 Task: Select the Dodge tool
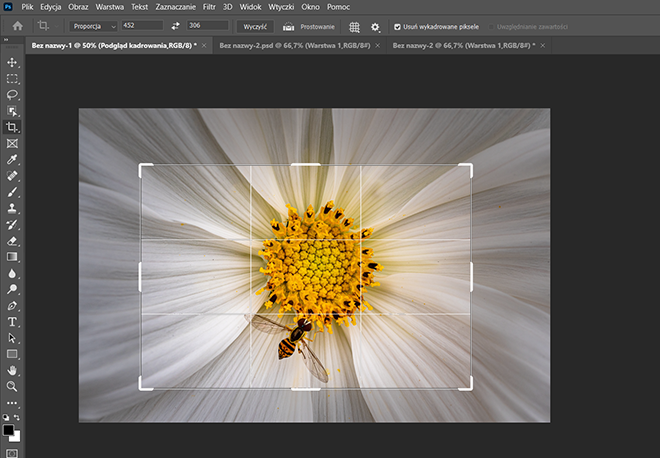click(12, 289)
